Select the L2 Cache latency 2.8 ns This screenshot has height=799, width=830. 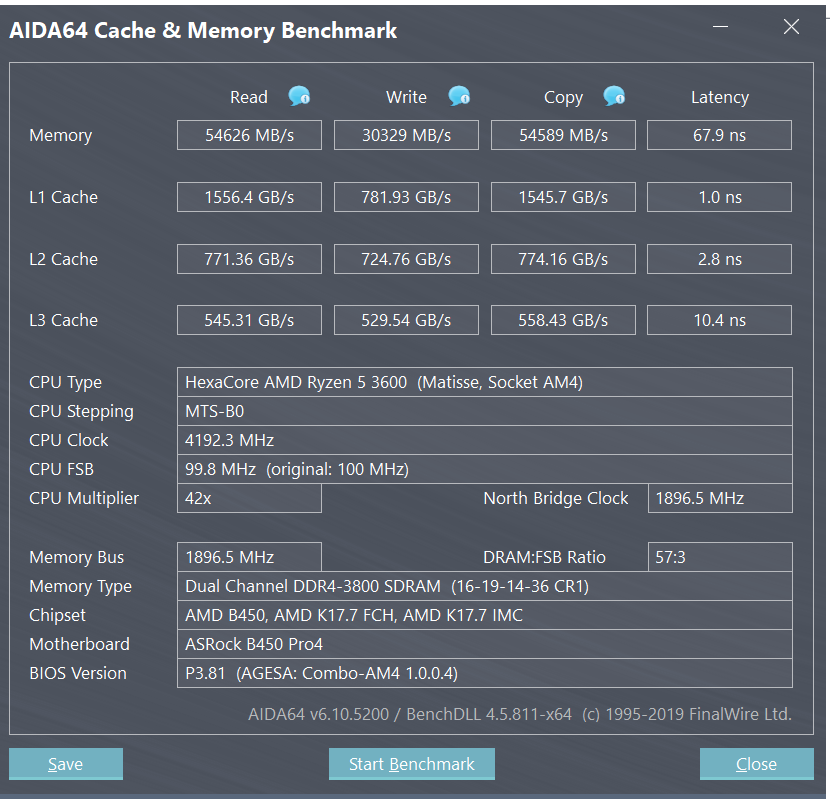point(719,259)
